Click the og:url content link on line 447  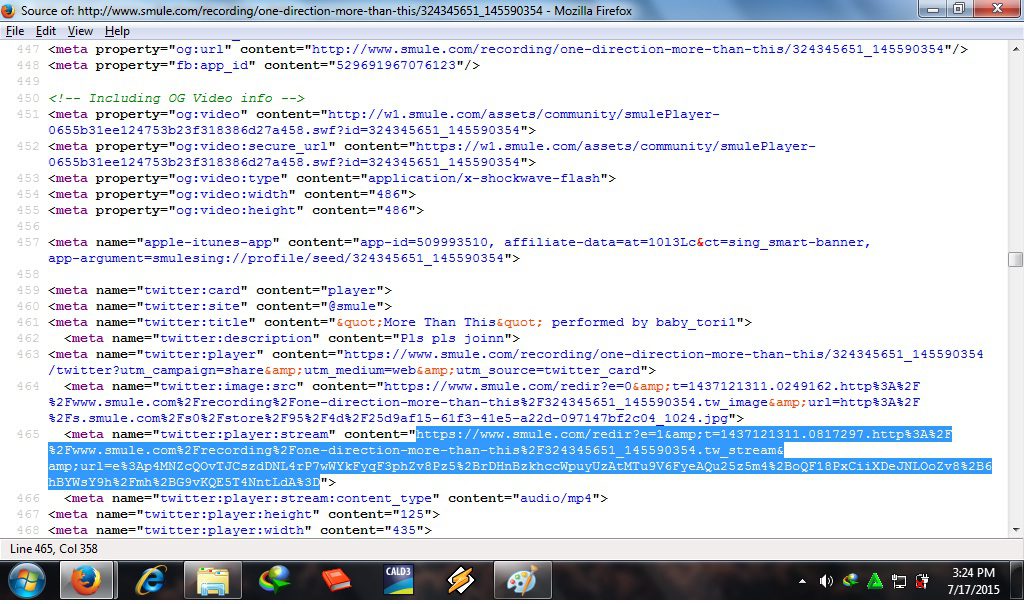[628, 49]
